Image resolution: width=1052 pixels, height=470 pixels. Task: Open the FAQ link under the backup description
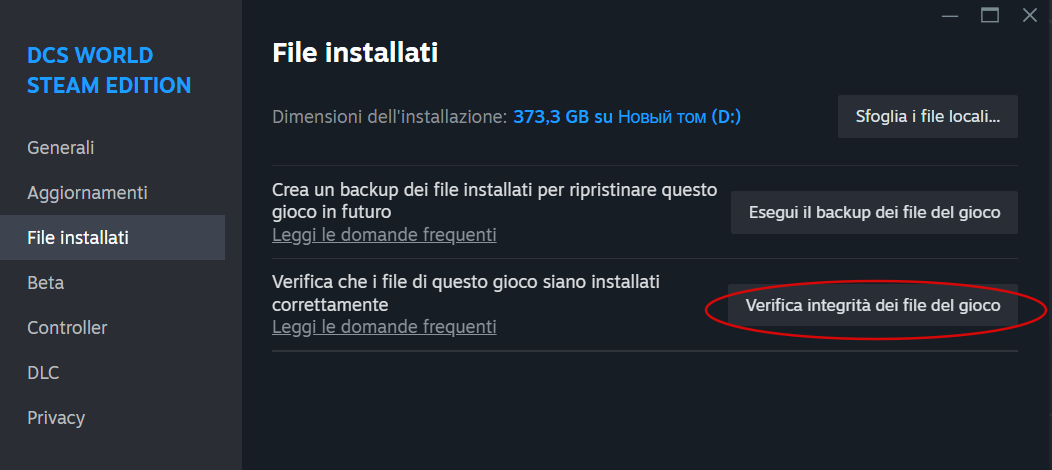click(384, 236)
